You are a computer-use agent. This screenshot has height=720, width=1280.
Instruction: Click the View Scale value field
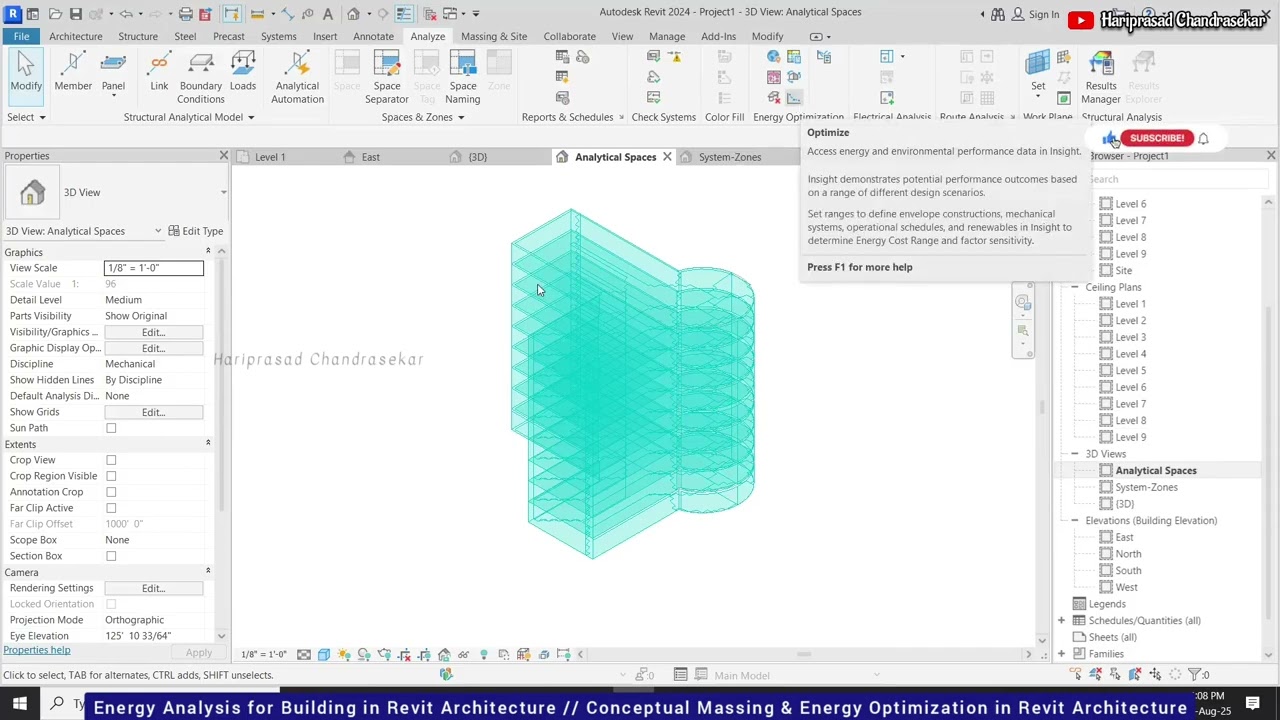pyautogui.click(x=154, y=268)
